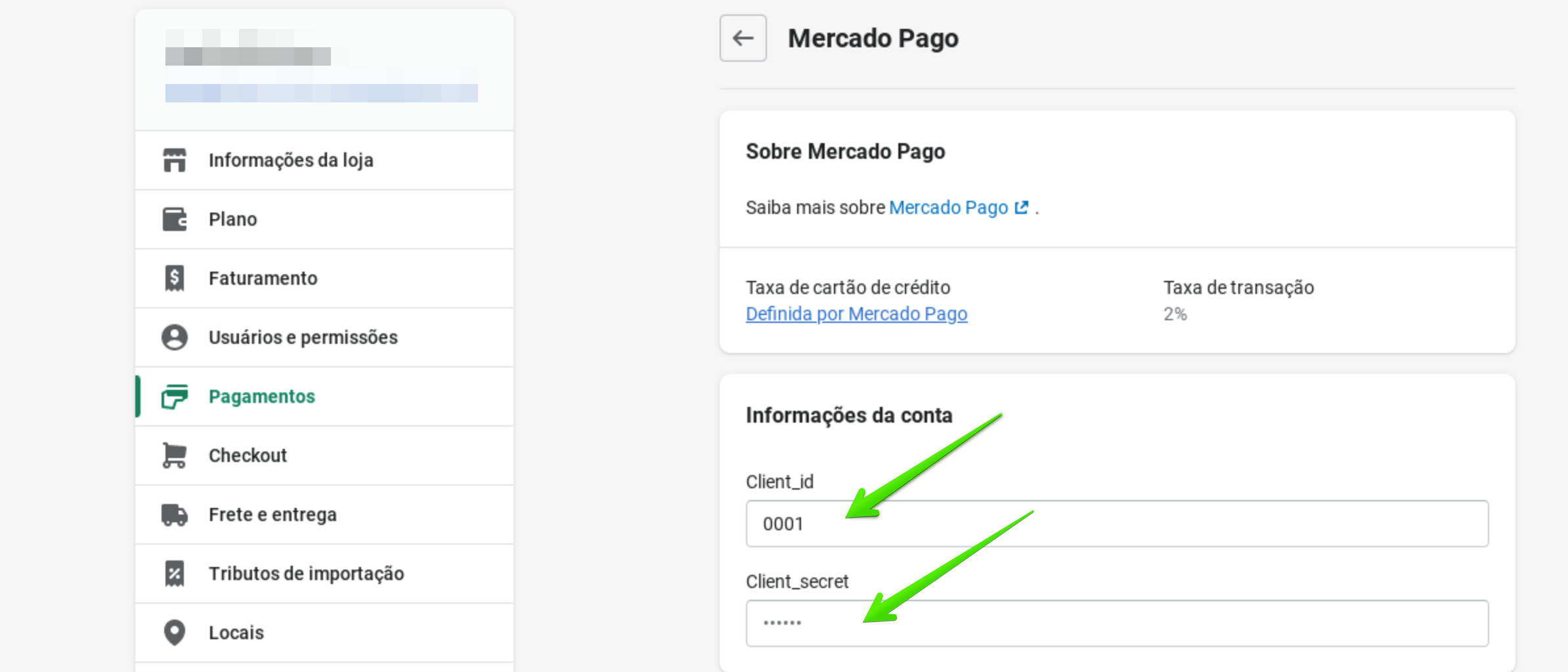This screenshot has height=672, width=1568.
Task: Open the Plano settings section
Action: (324, 219)
